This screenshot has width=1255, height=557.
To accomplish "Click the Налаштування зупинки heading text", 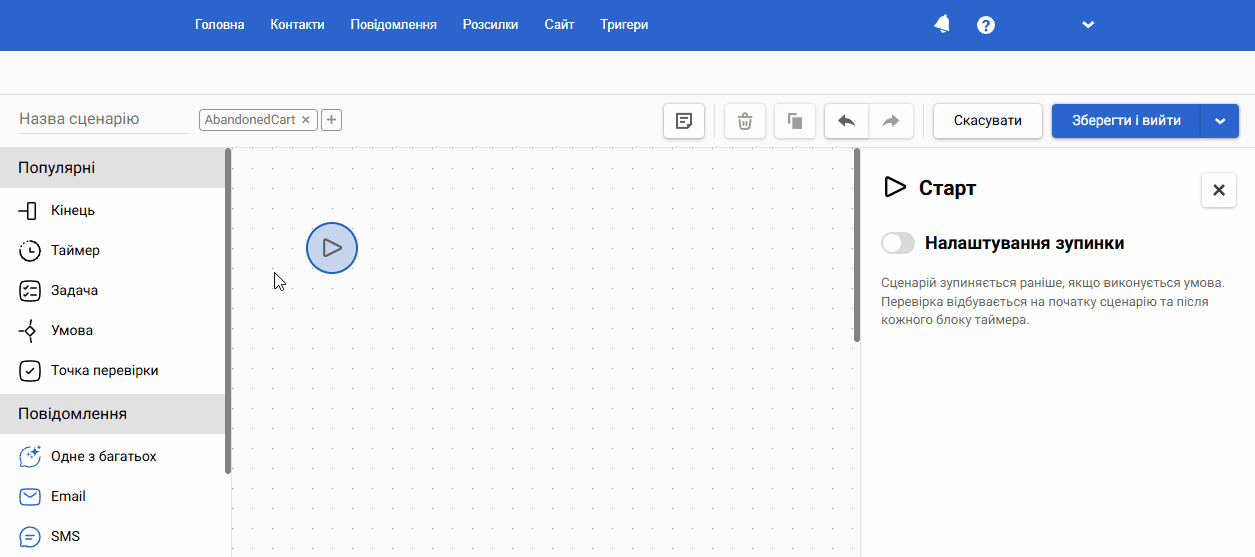I will tap(1025, 243).
